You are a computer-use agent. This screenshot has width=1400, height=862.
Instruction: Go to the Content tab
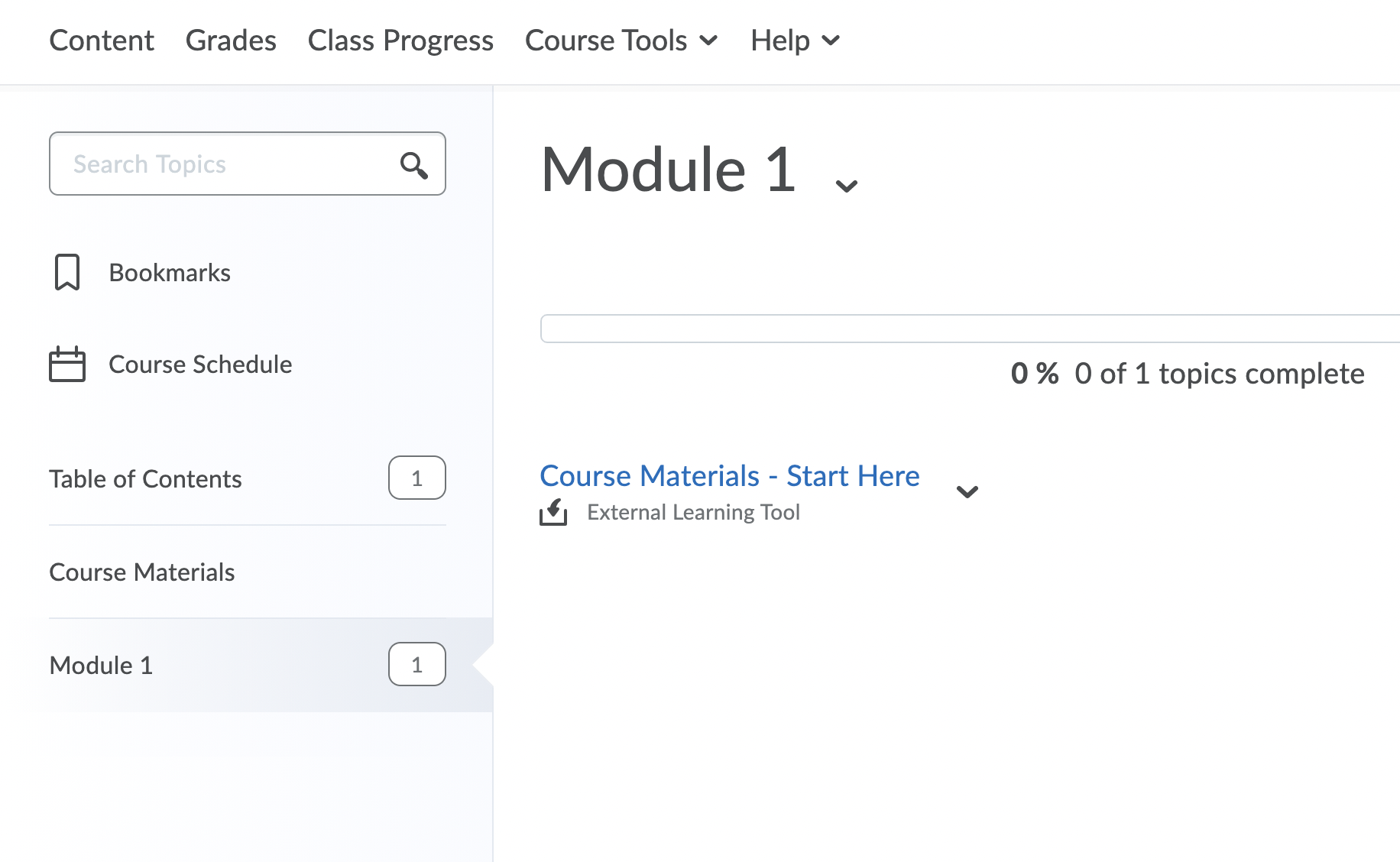point(102,41)
